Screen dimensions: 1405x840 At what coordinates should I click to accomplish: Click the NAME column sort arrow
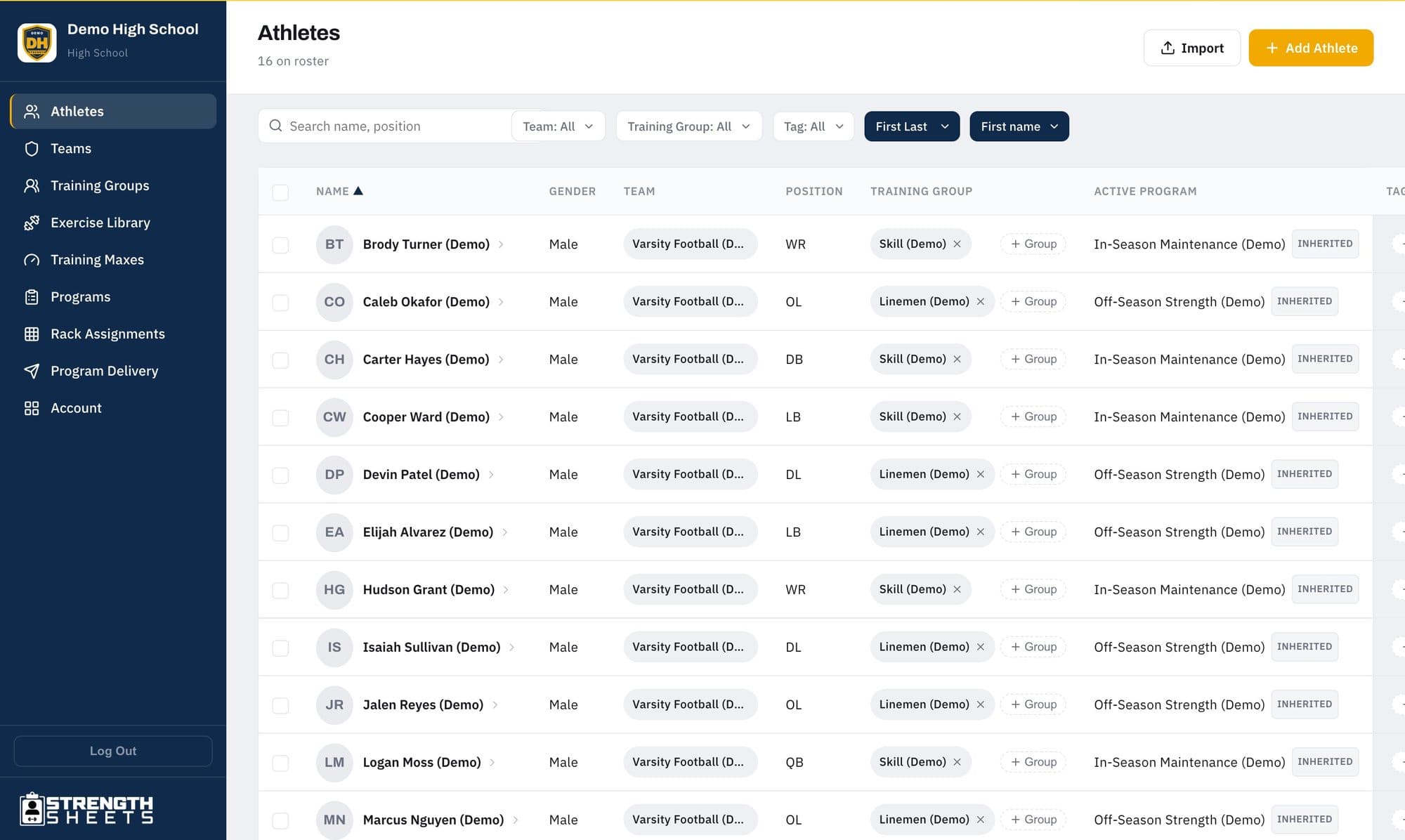[358, 191]
